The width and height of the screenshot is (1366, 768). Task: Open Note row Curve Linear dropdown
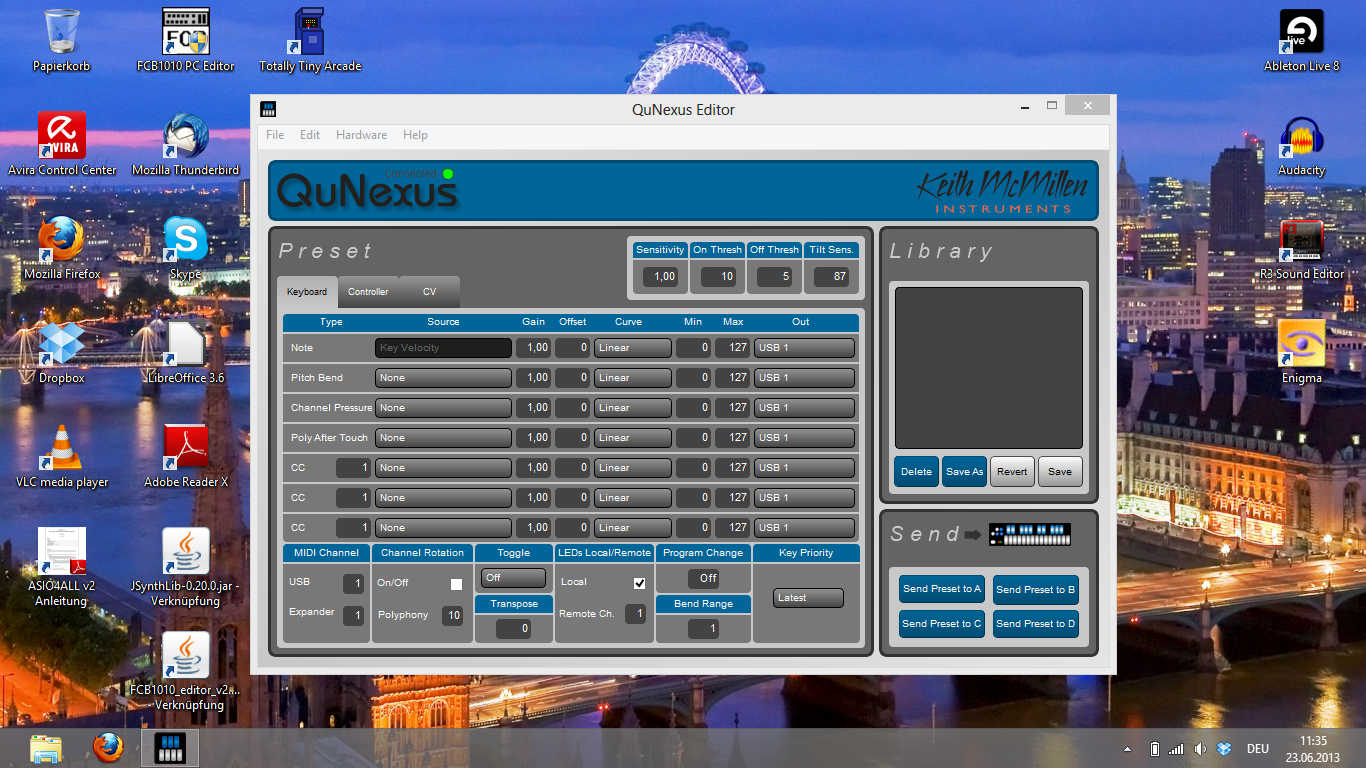(x=632, y=347)
